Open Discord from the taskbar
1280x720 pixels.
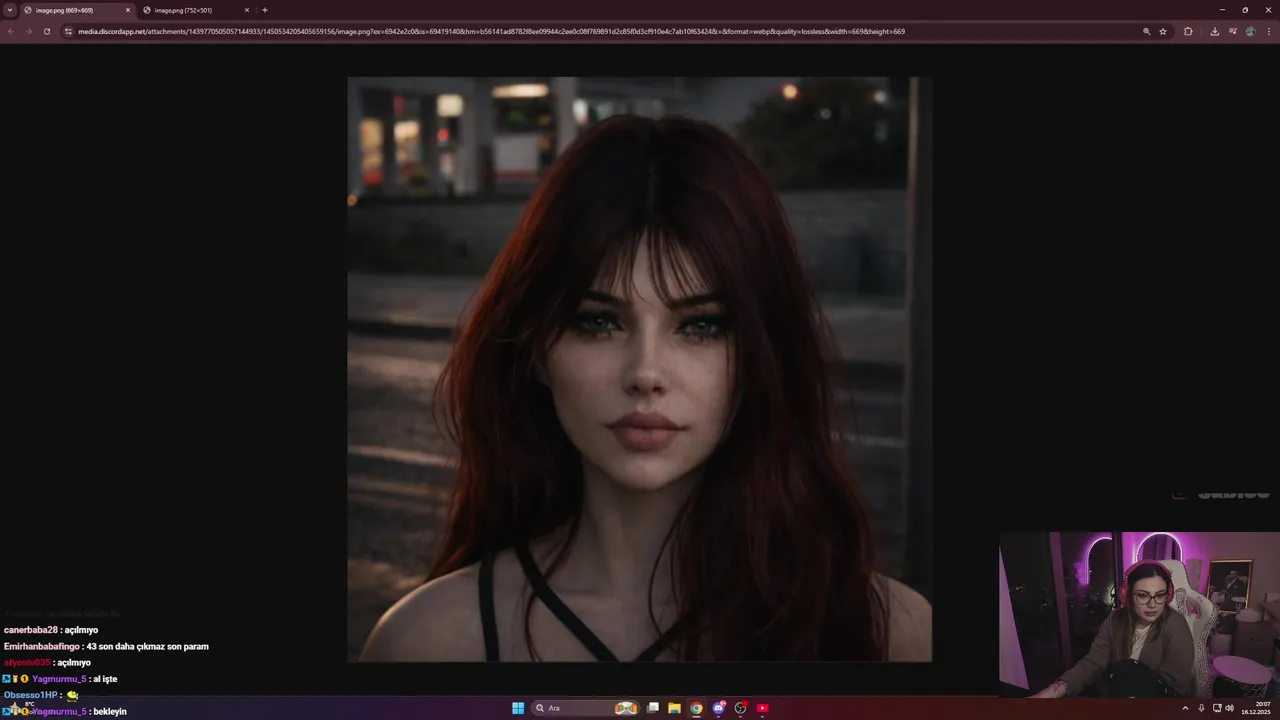719,708
